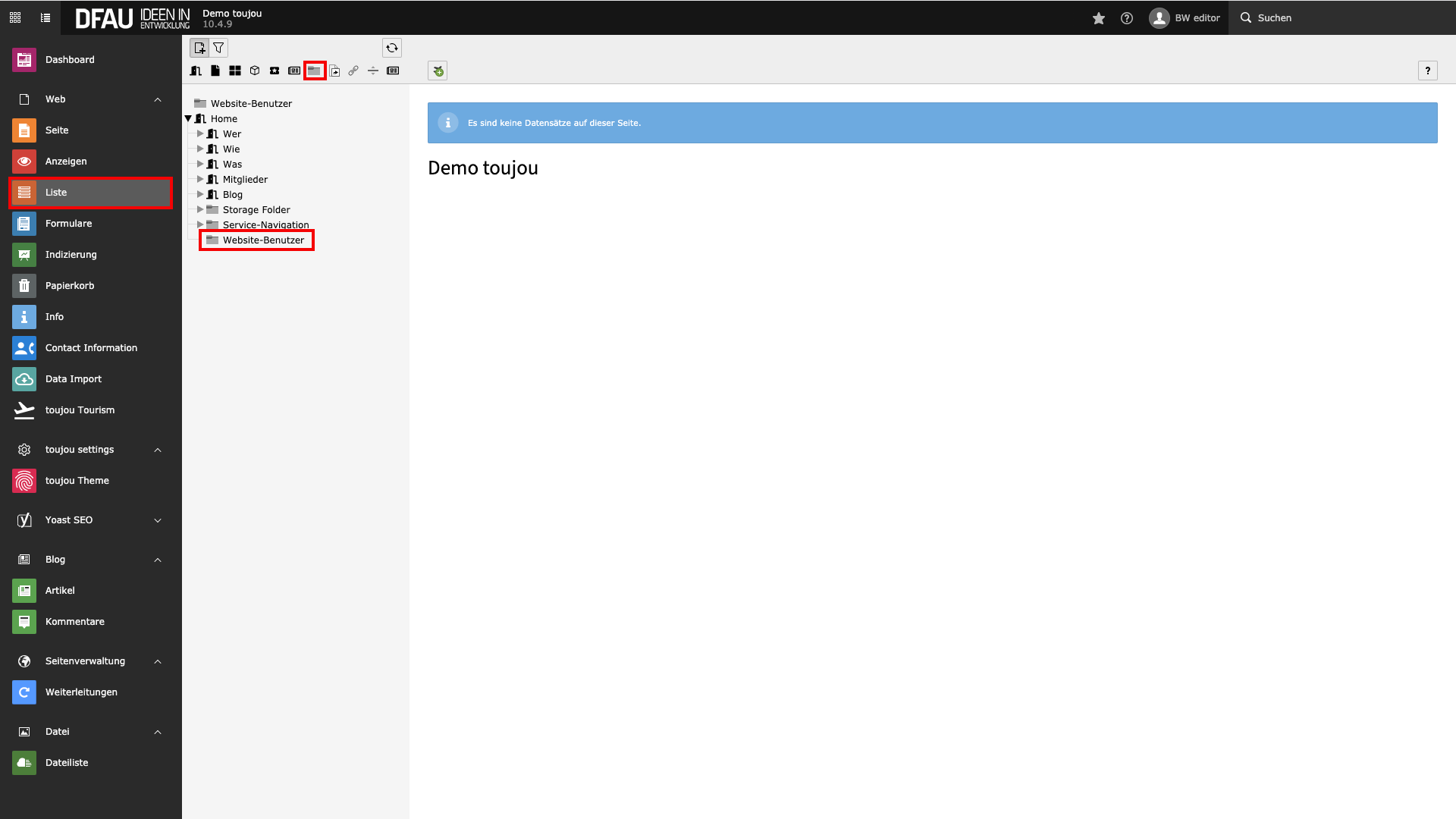Expand the Yoast SEO module group
Viewport: 1456px width, 819px height.
click(158, 520)
